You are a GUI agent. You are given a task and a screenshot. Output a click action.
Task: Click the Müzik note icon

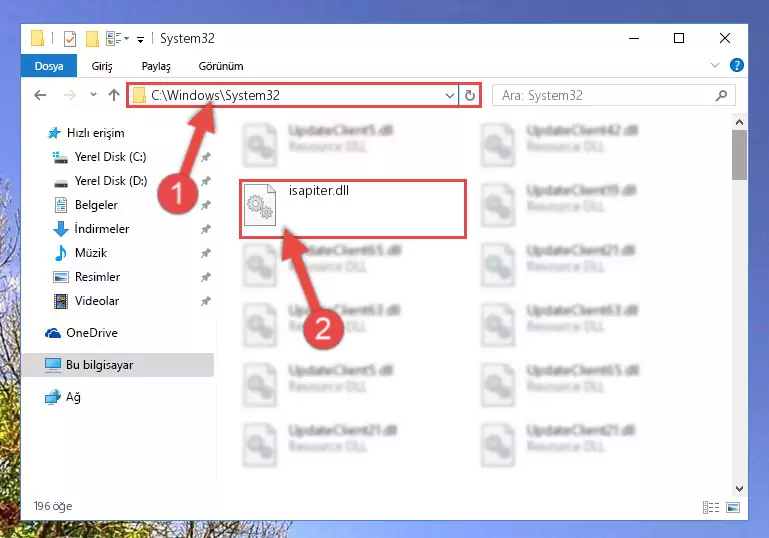click(x=61, y=253)
